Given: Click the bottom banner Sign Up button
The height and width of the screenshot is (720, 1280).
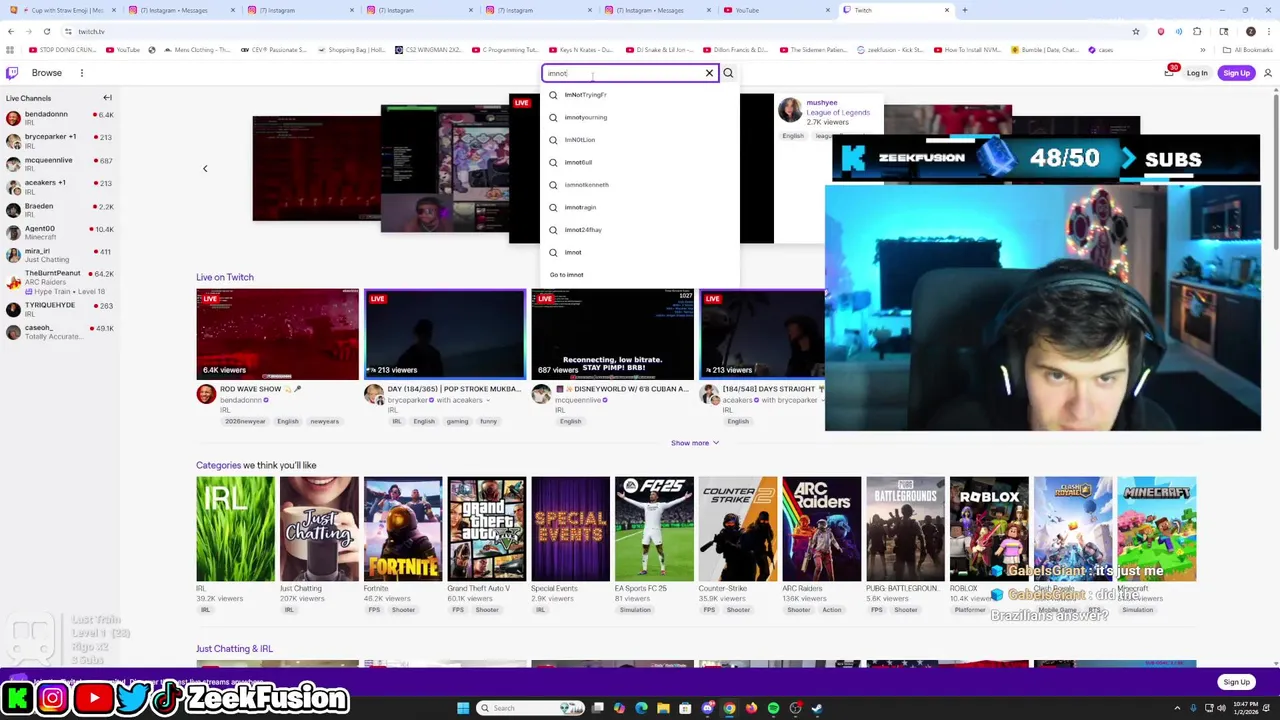Looking at the screenshot, I should pyautogui.click(x=1236, y=682).
